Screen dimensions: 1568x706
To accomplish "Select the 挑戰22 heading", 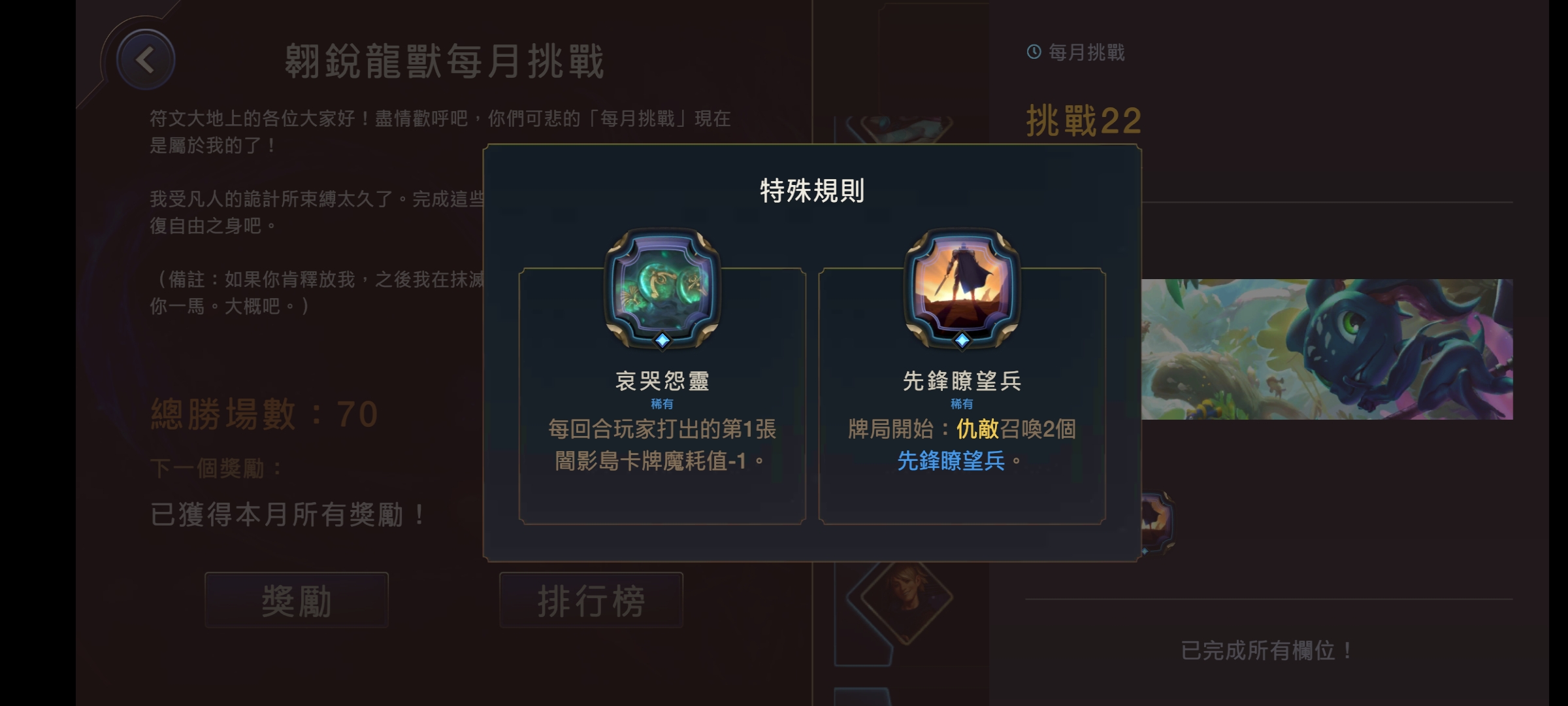I will [1084, 121].
